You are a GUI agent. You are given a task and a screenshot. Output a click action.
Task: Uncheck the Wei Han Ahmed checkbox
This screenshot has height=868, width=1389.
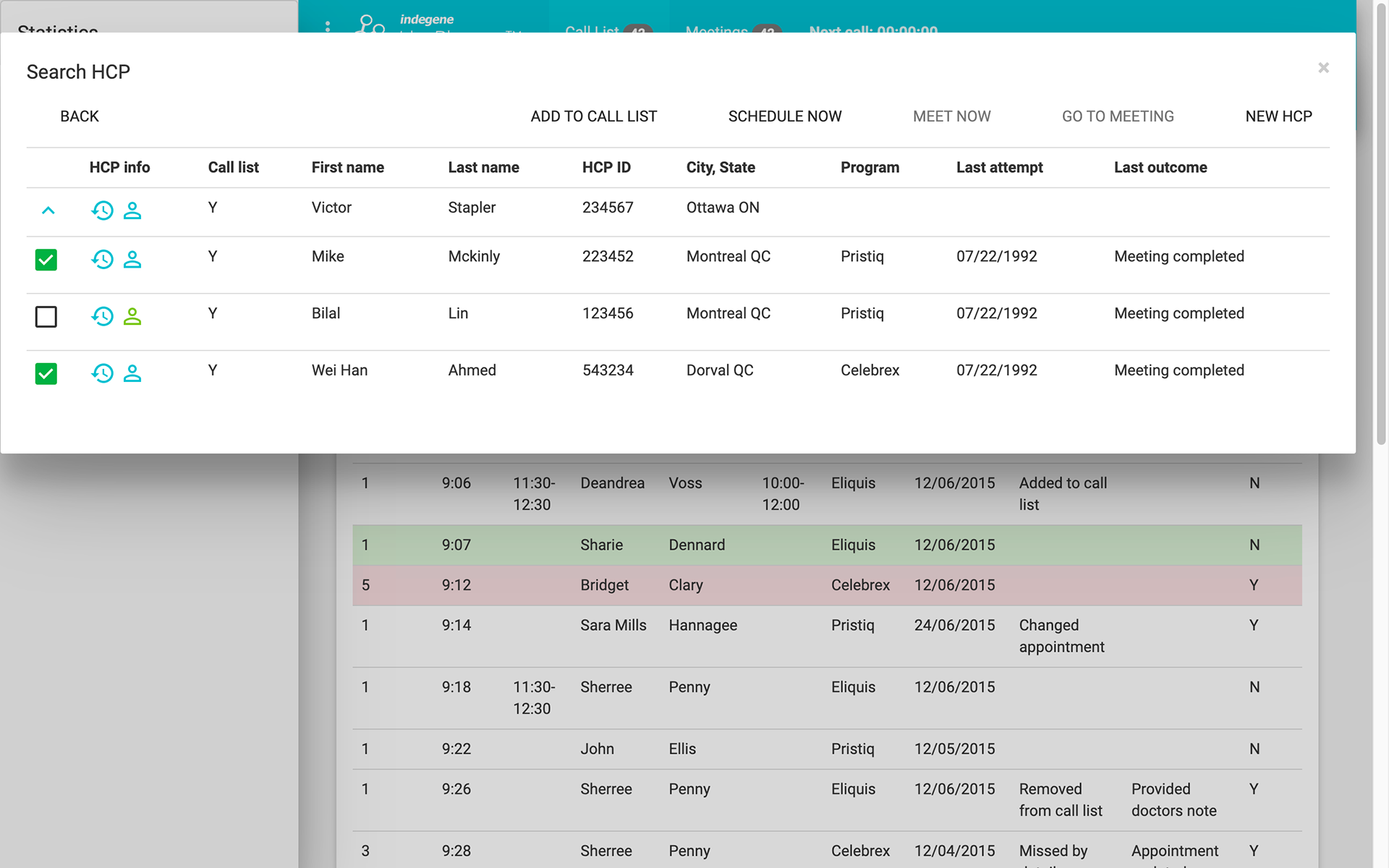46,374
